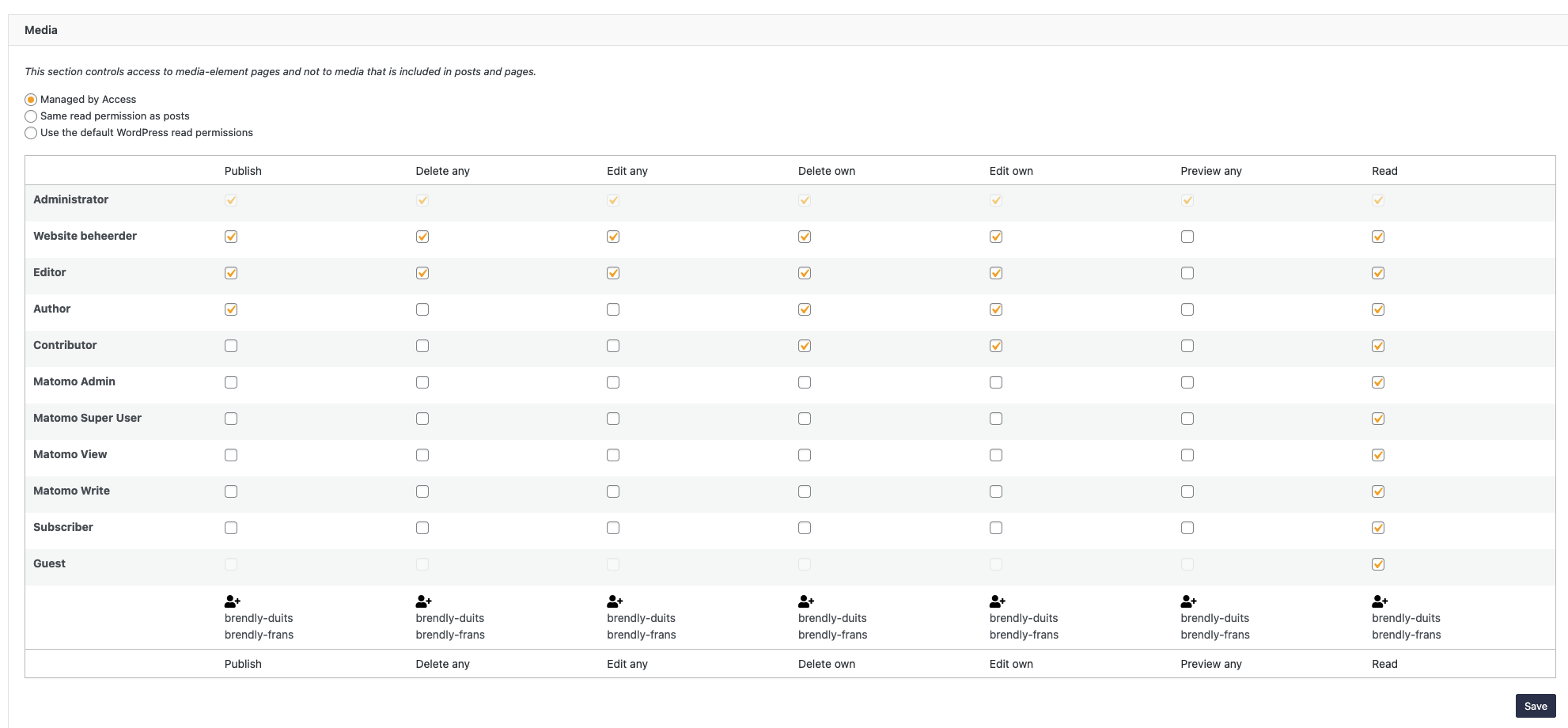The height and width of the screenshot is (728, 1568).
Task: Click add-user icon in Delete any column
Action: 423,601
